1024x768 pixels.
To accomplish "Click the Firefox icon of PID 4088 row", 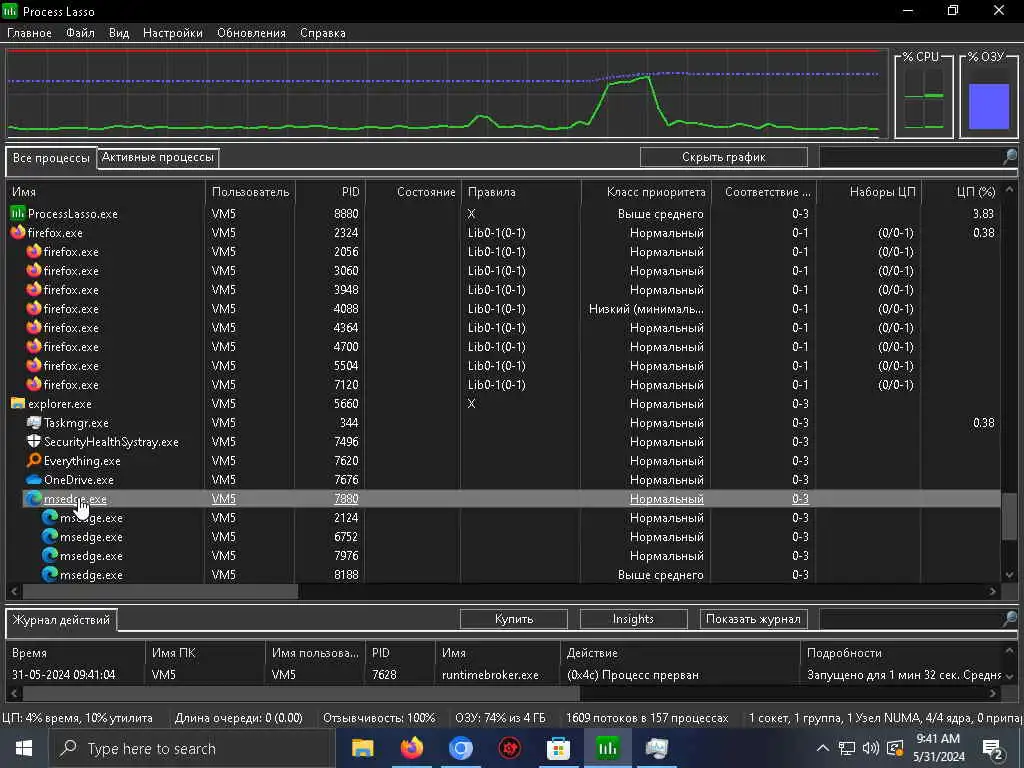I will coord(34,308).
